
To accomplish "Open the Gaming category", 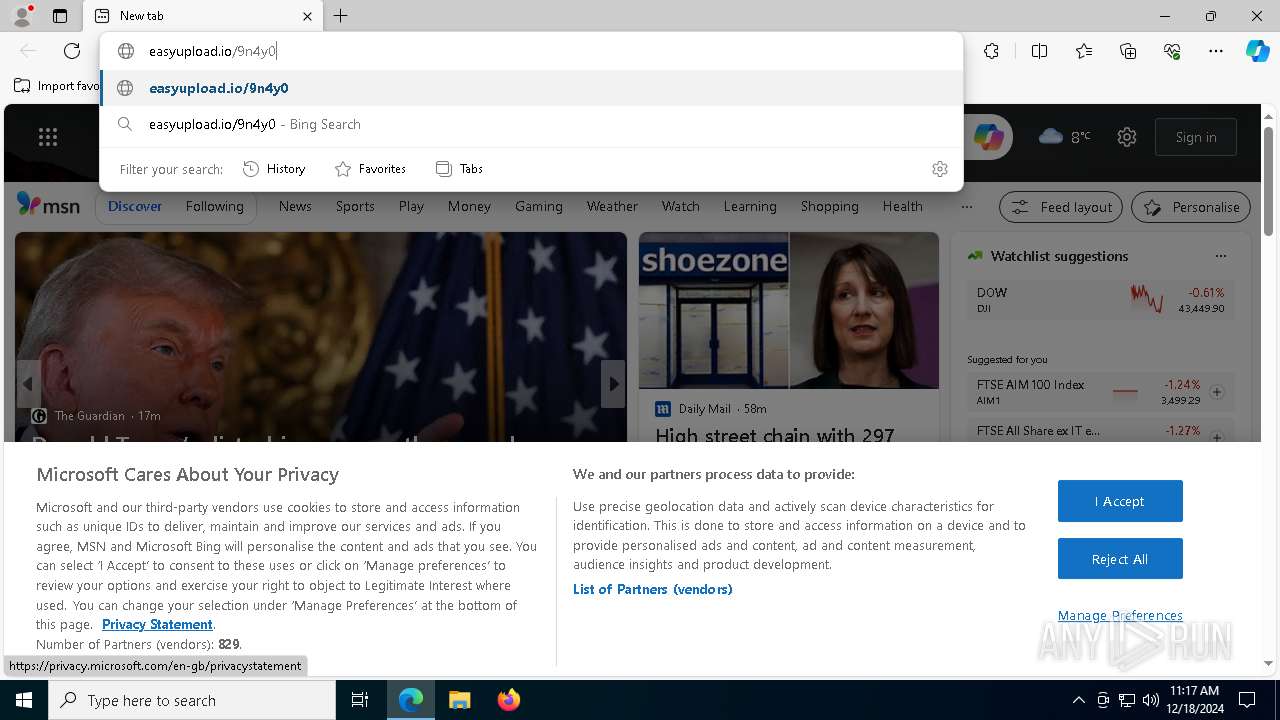I will coord(539,206).
